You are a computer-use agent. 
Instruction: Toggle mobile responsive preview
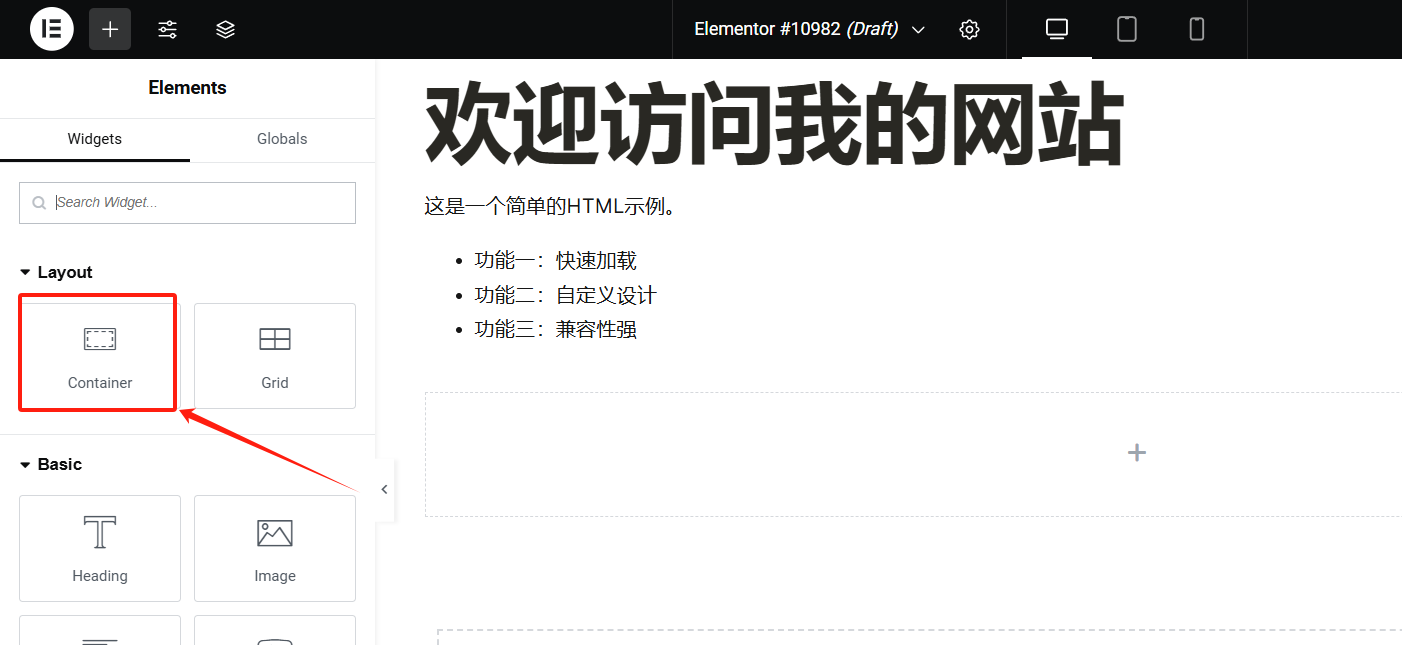coord(1196,29)
